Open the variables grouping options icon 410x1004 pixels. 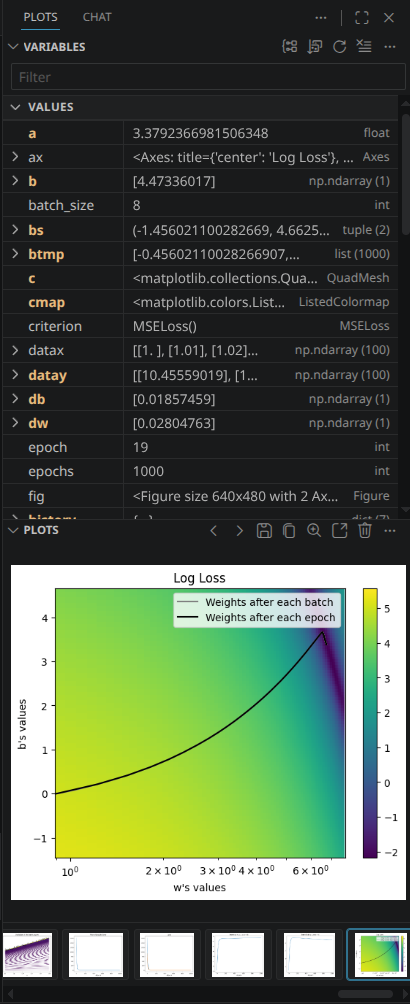pyautogui.click(x=290, y=47)
